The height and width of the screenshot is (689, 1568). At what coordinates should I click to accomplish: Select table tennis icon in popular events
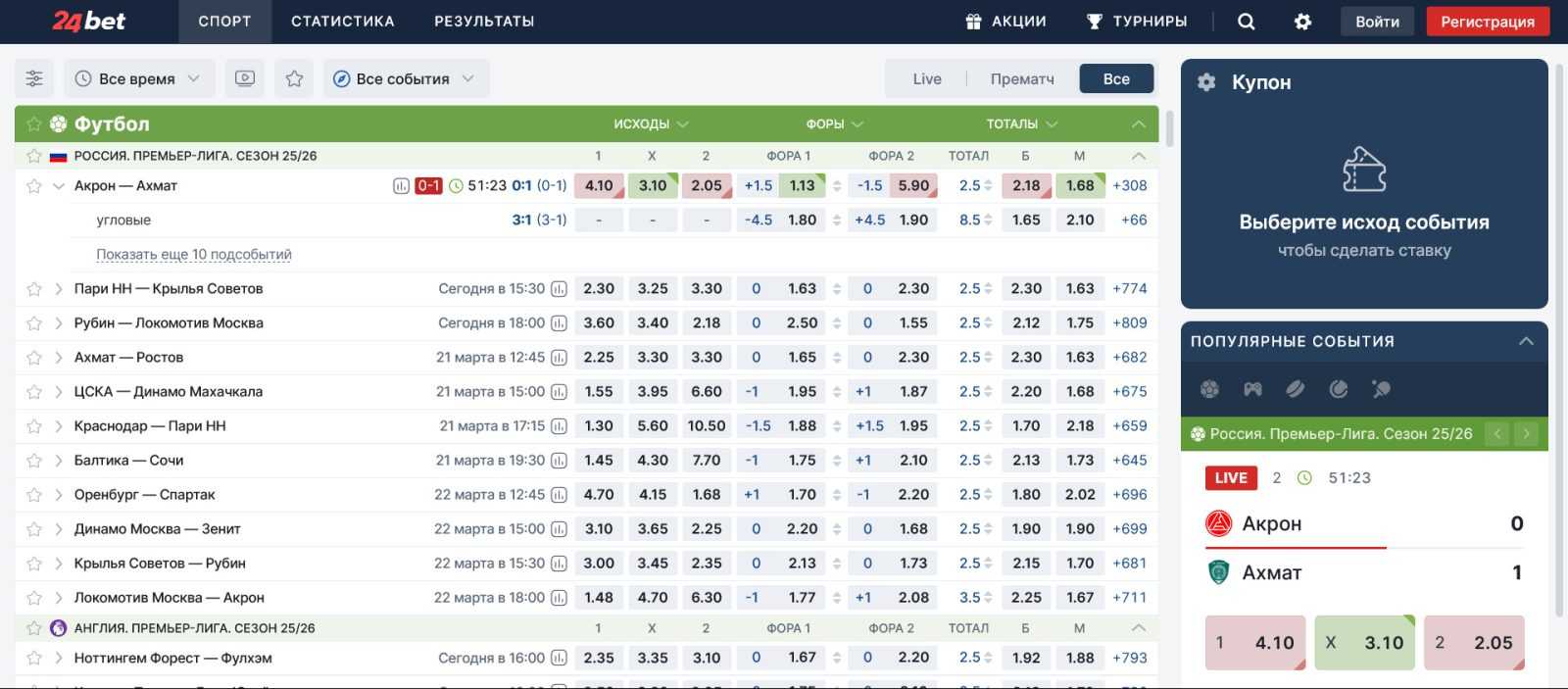1382,389
